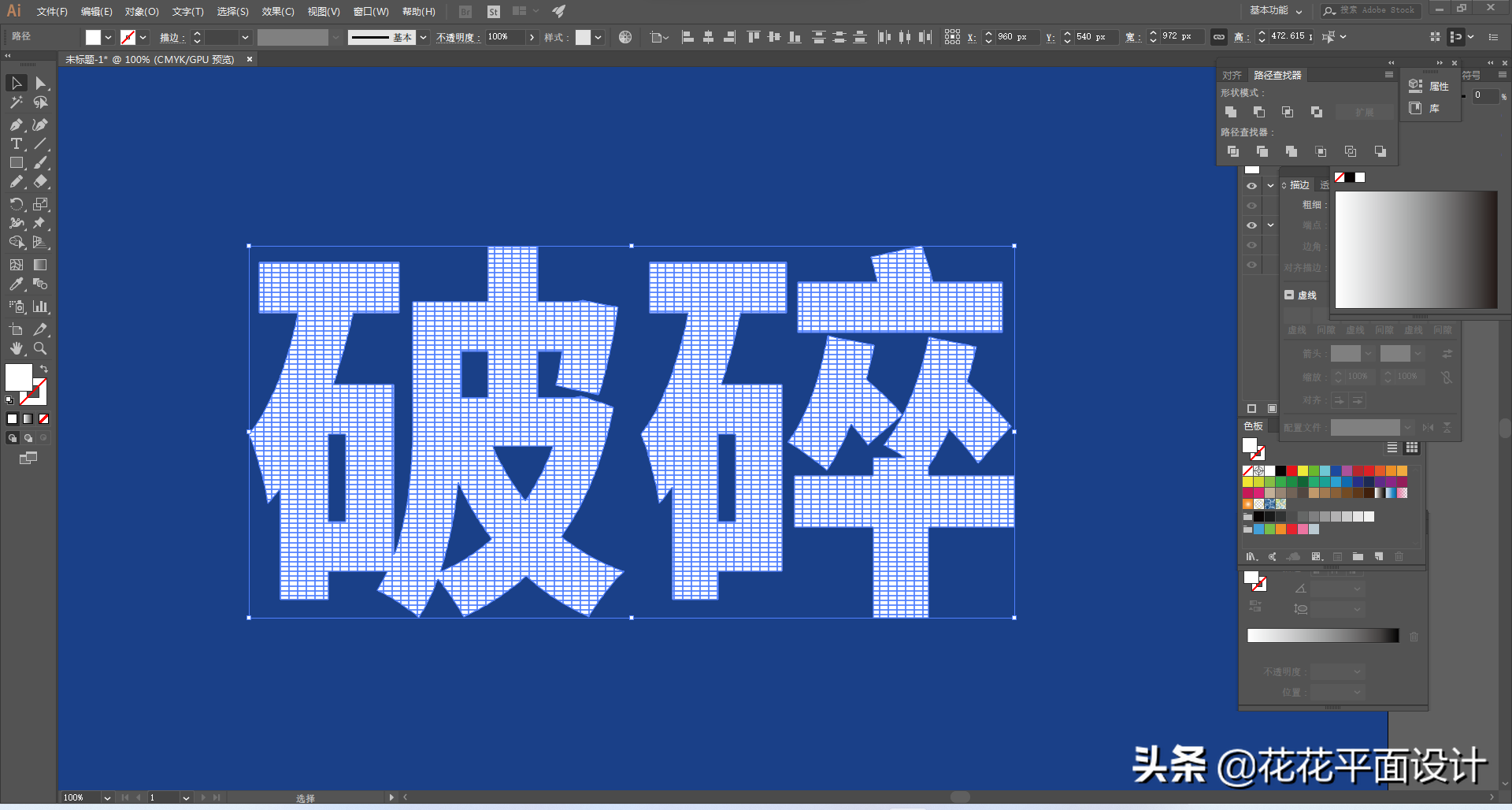Image resolution: width=1512 pixels, height=810 pixels.
Task: Open the stroke color dropdown in control bar
Action: point(143,37)
